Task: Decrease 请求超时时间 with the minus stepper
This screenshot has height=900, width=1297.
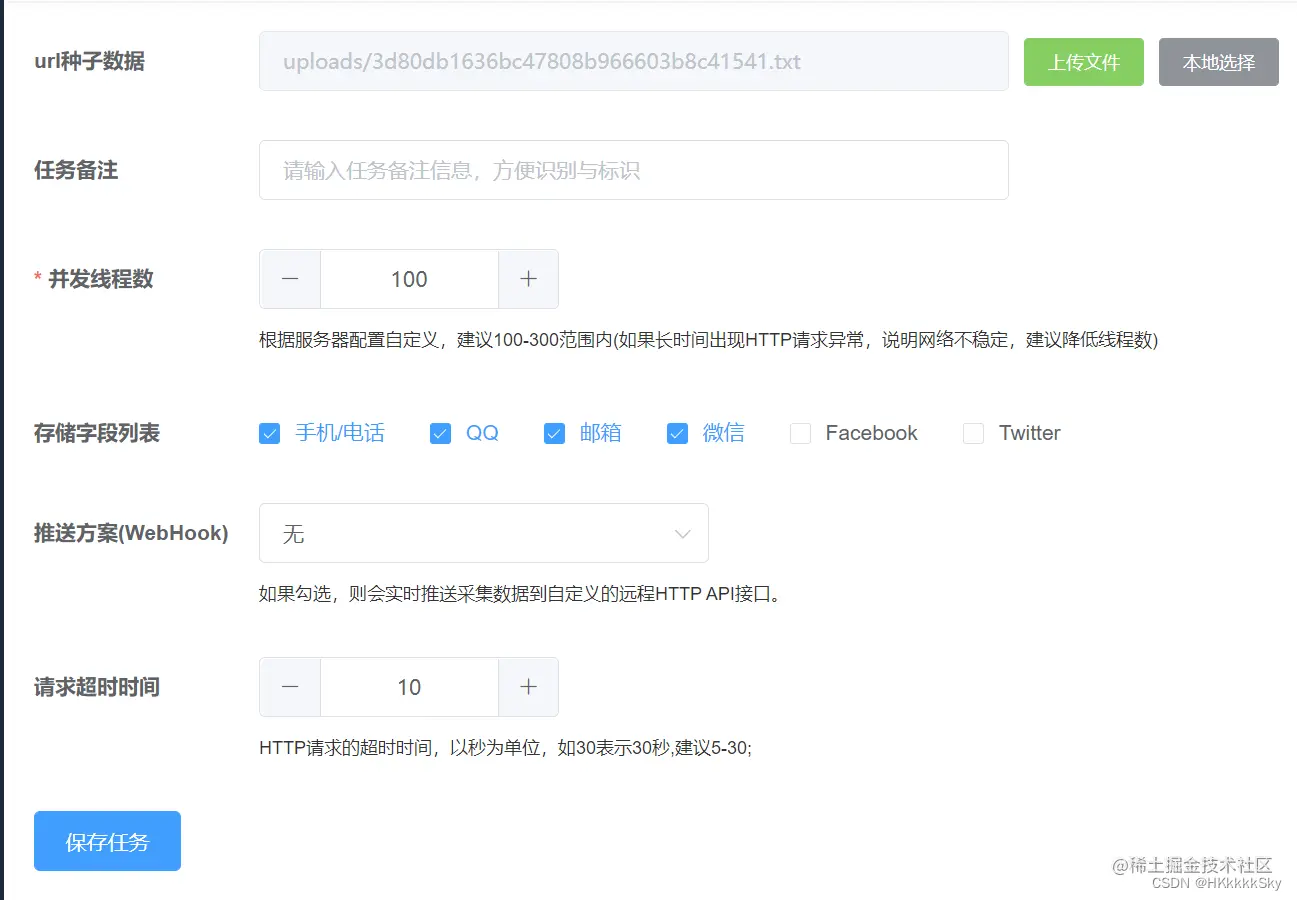Action: (289, 687)
